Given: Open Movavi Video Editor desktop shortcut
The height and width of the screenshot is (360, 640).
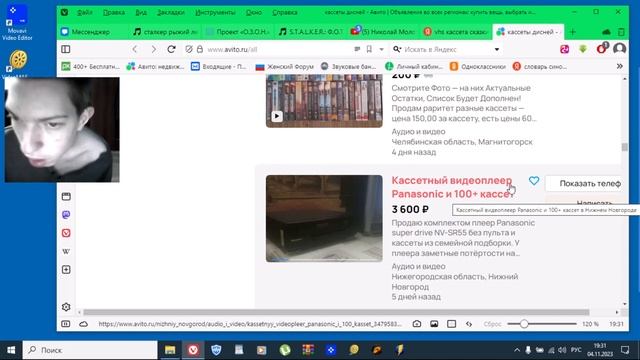Looking at the screenshot, I should [17, 22].
